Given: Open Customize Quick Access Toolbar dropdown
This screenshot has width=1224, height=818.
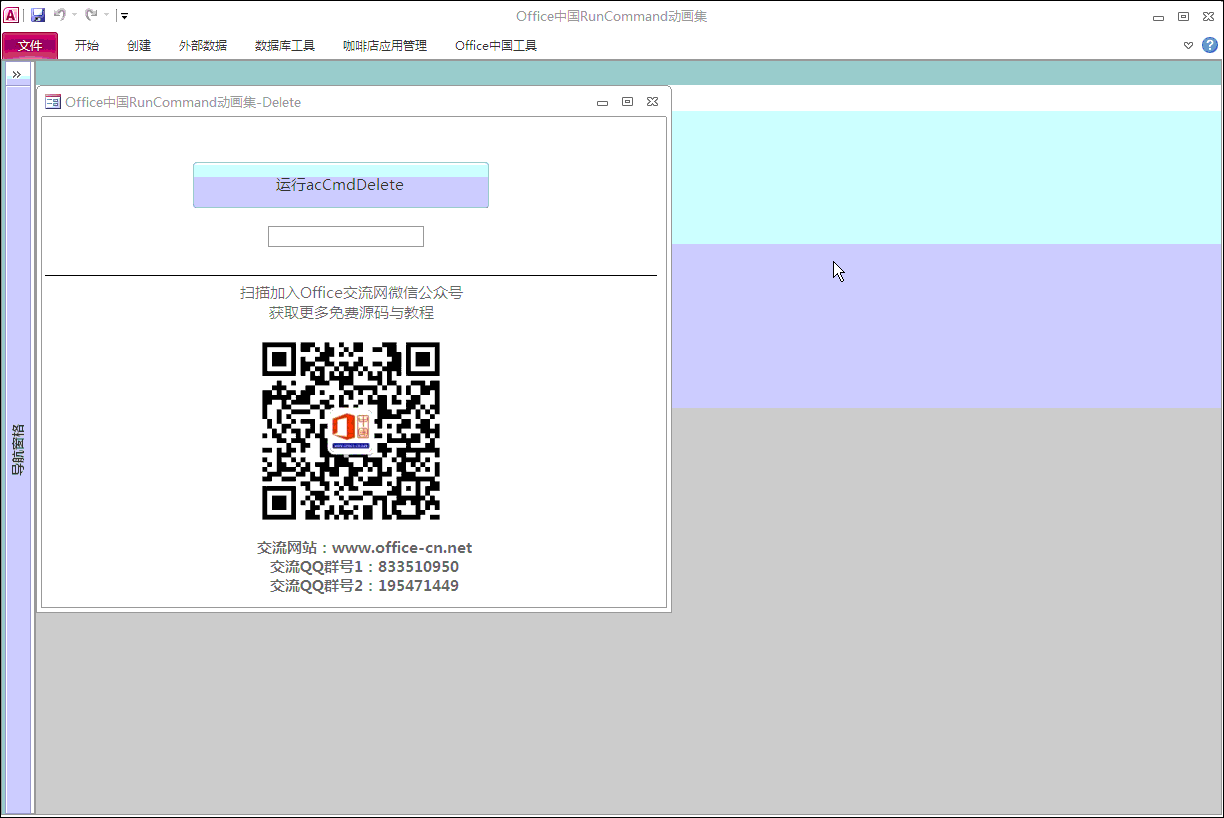Looking at the screenshot, I should pyautogui.click(x=124, y=15).
